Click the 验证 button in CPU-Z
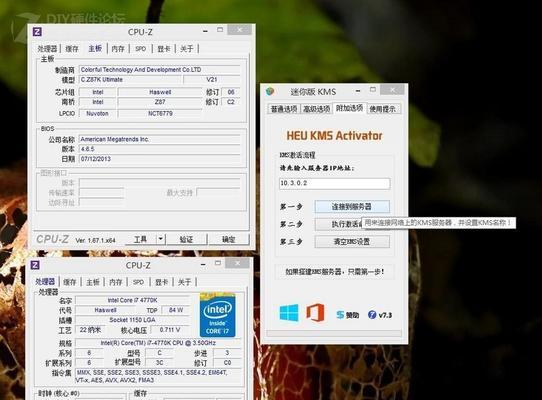Image resolution: width=542 pixels, height=400 pixels. [186, 239]
